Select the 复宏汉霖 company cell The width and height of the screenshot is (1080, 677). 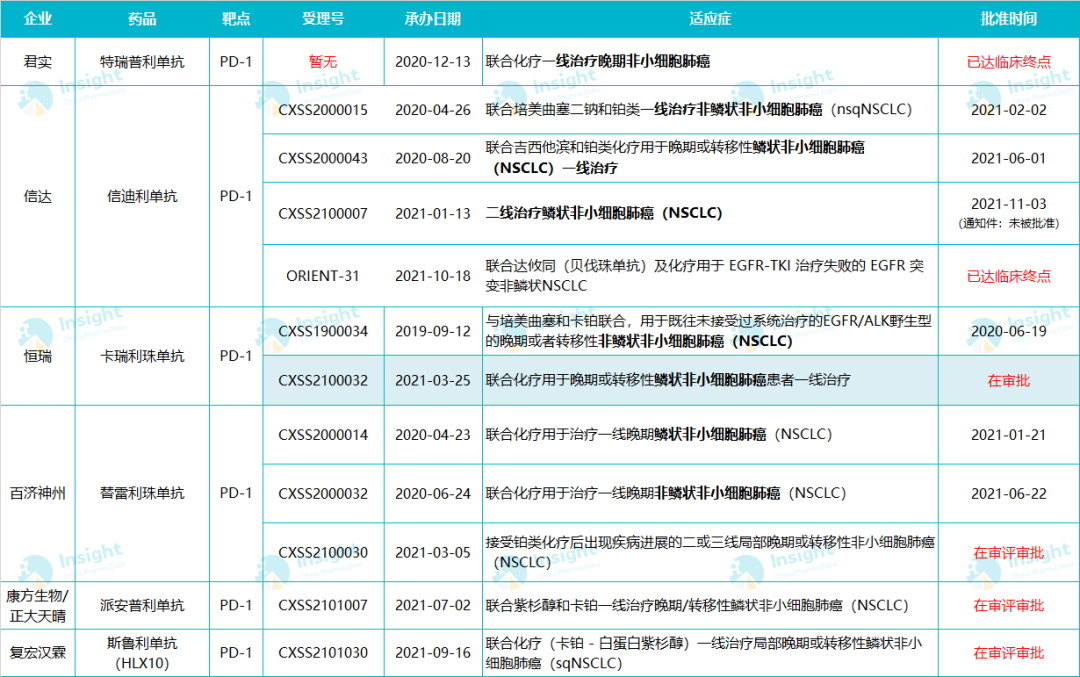coord(38,652)
